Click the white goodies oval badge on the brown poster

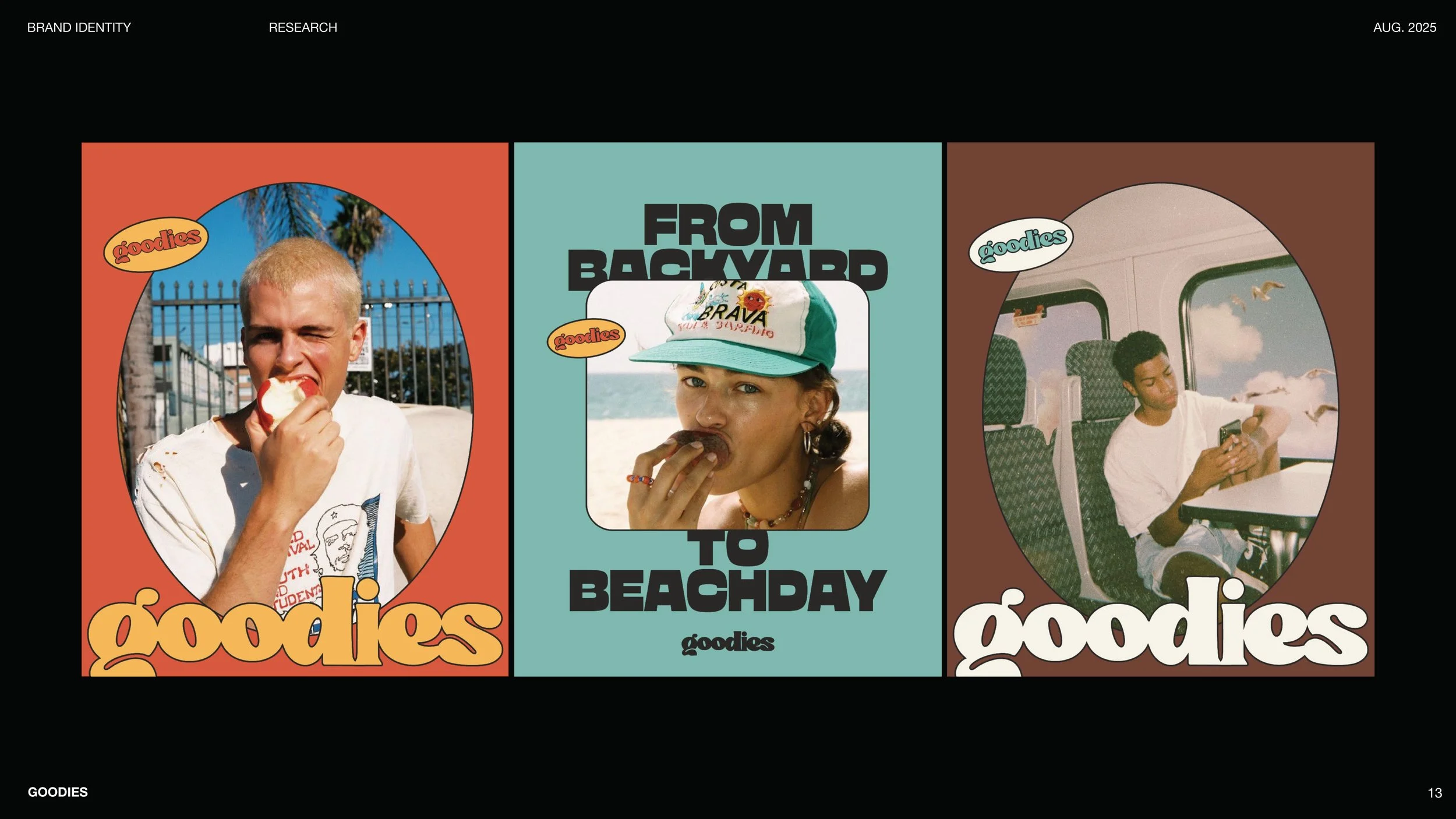point(1021,244)
